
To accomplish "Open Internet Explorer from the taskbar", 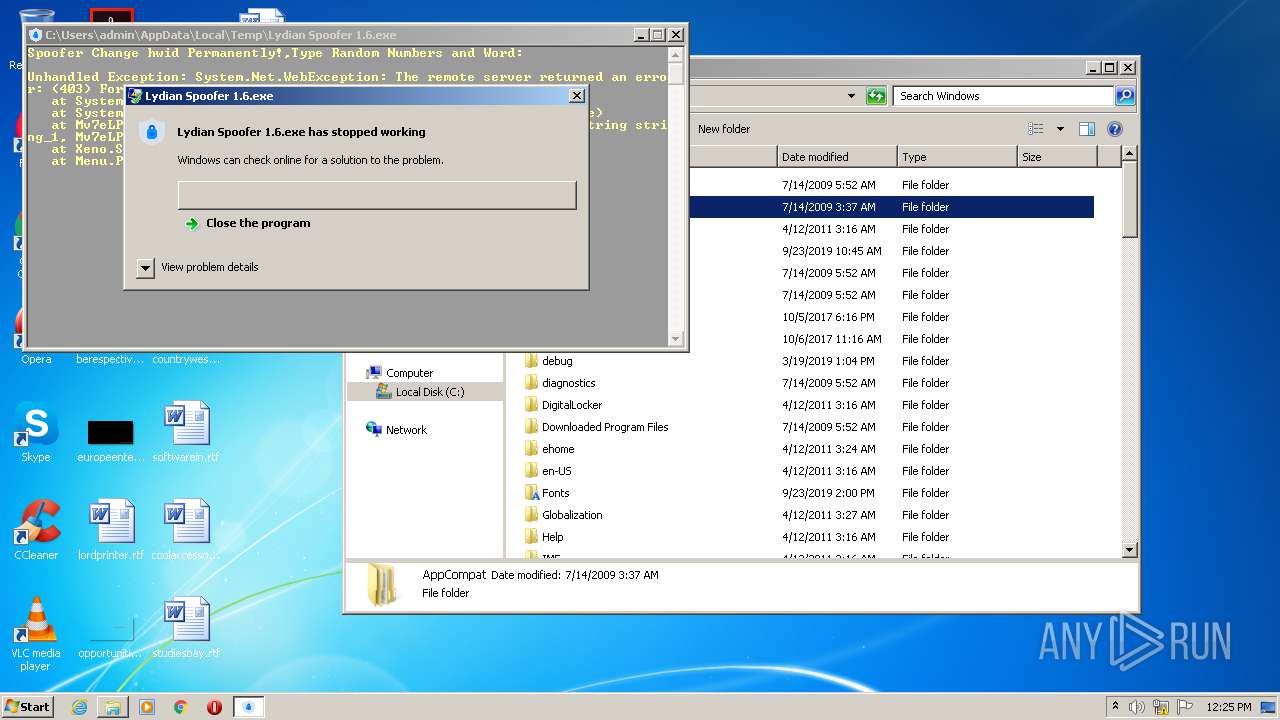I will (x=79, y=707).
